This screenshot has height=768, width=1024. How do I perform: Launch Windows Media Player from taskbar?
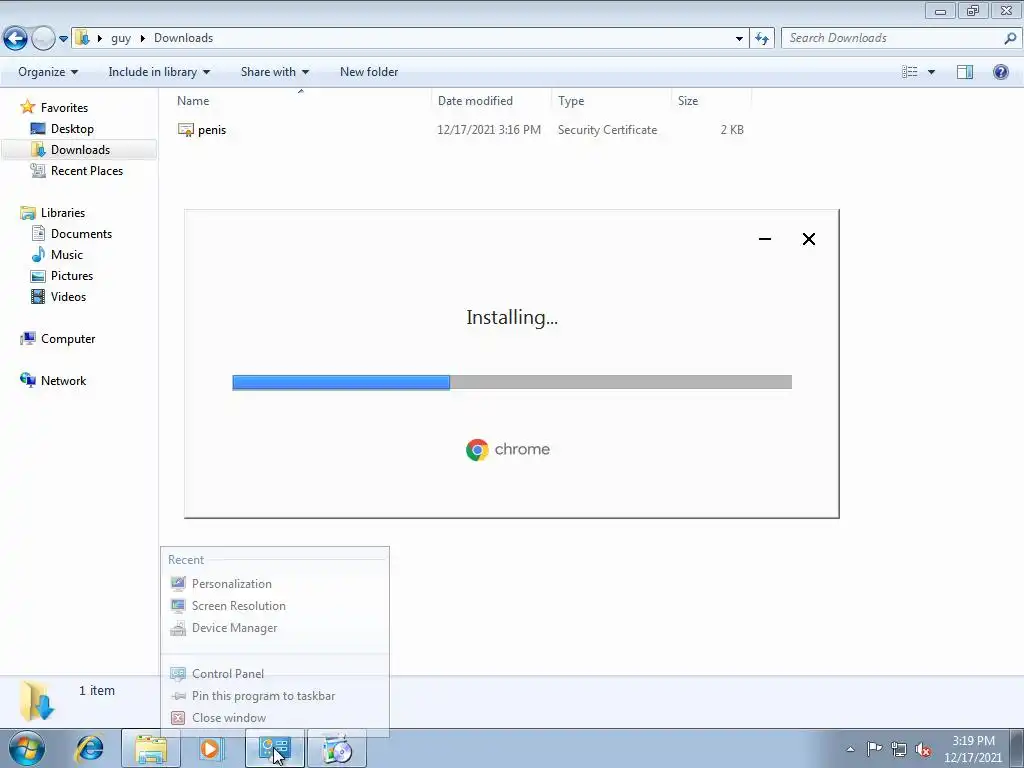[x=212, y=749]
